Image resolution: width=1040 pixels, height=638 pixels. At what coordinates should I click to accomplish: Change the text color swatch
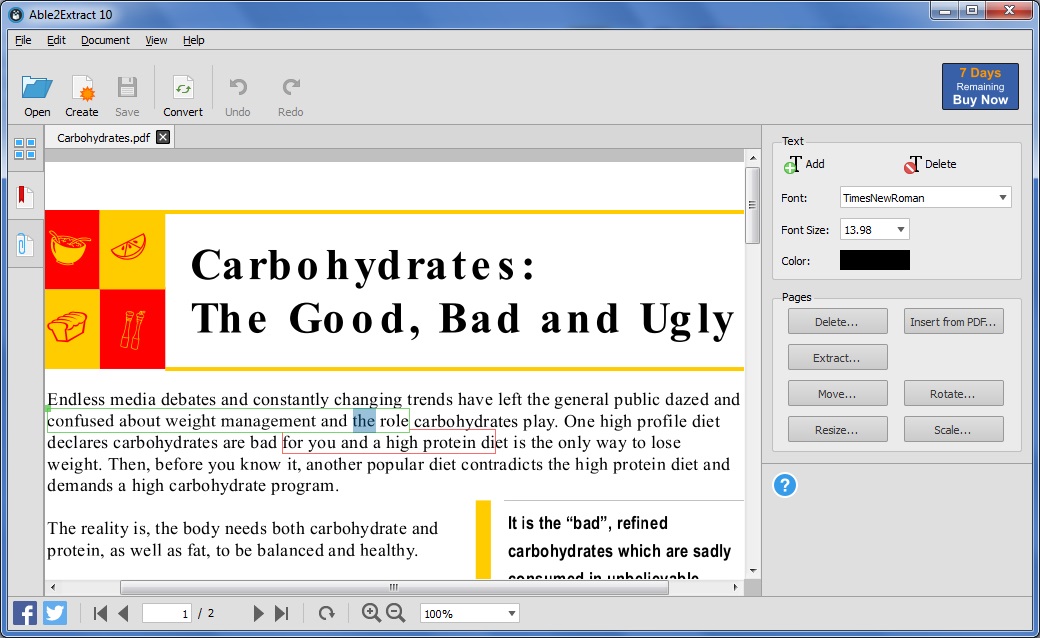[874, 259]
